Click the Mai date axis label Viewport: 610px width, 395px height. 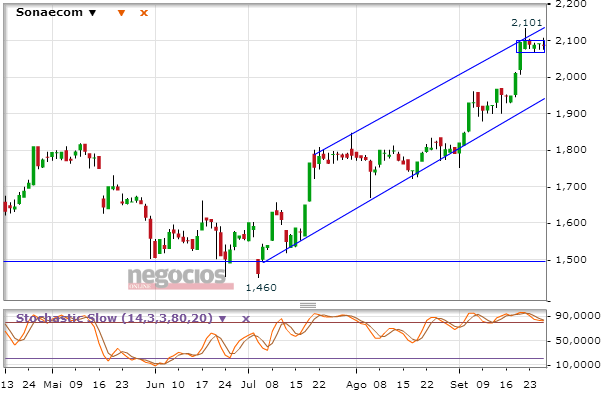point(53,384)
